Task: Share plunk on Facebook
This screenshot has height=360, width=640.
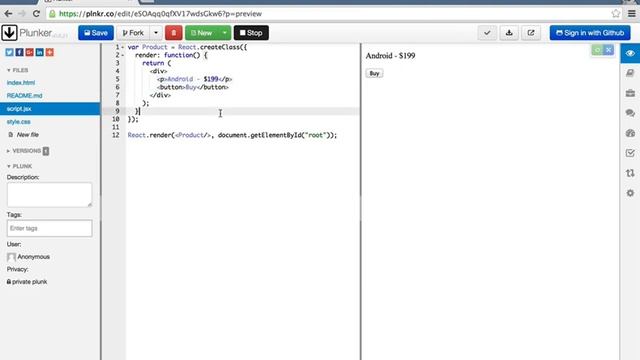Action: (20, 52)
